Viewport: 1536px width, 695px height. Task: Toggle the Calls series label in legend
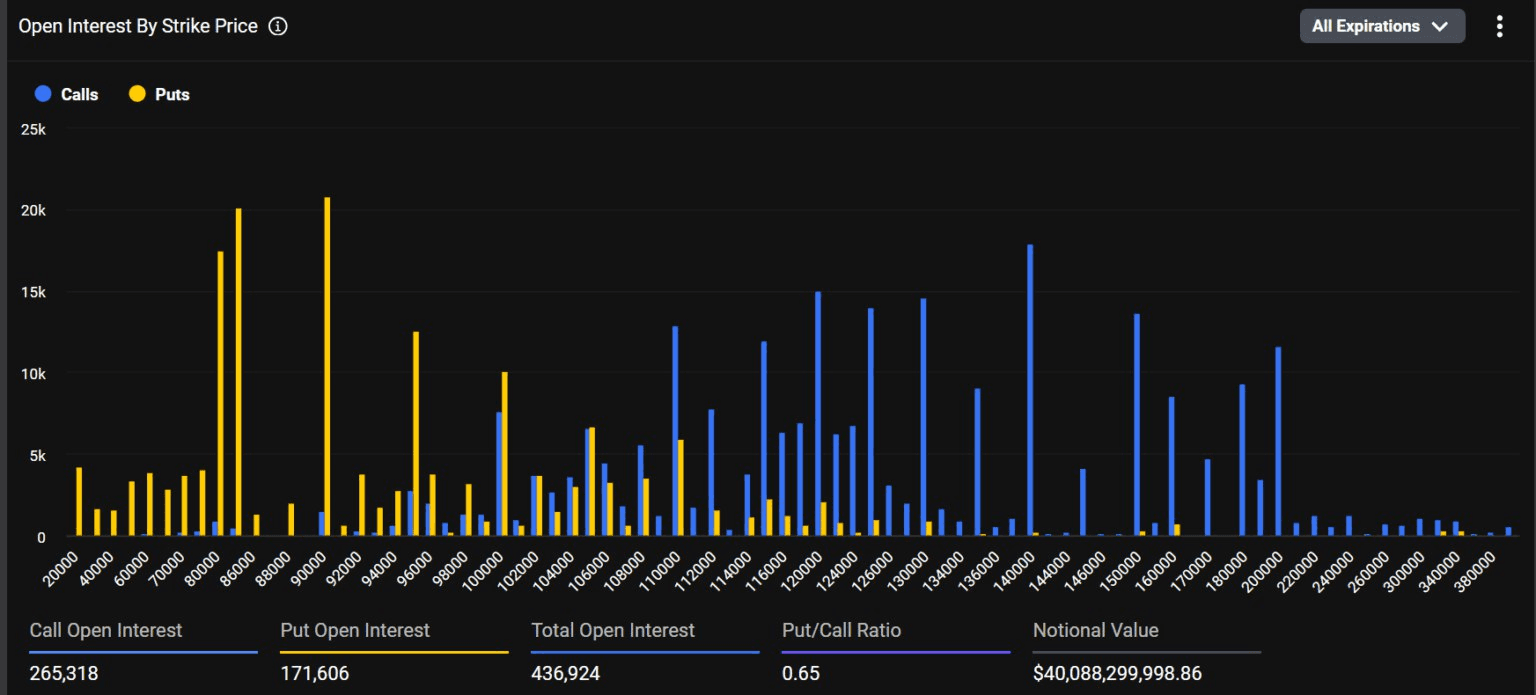(79, 94)
